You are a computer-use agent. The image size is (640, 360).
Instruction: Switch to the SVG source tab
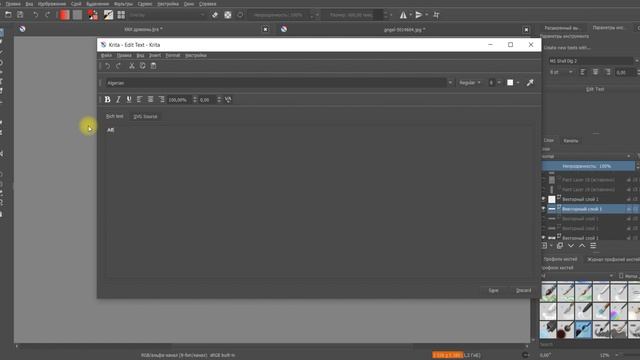pyautogui.click(x=145, y=117)
